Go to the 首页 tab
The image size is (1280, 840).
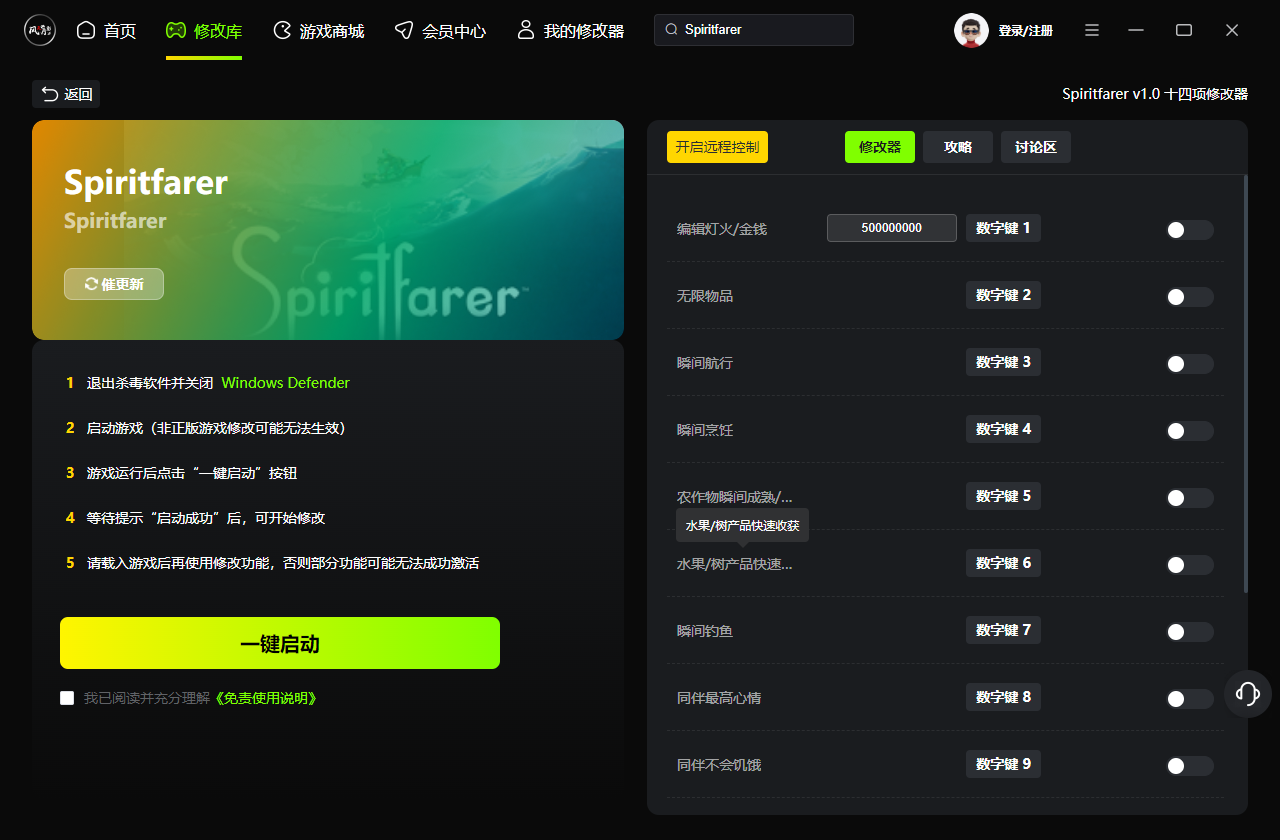(x=106, y=31)
